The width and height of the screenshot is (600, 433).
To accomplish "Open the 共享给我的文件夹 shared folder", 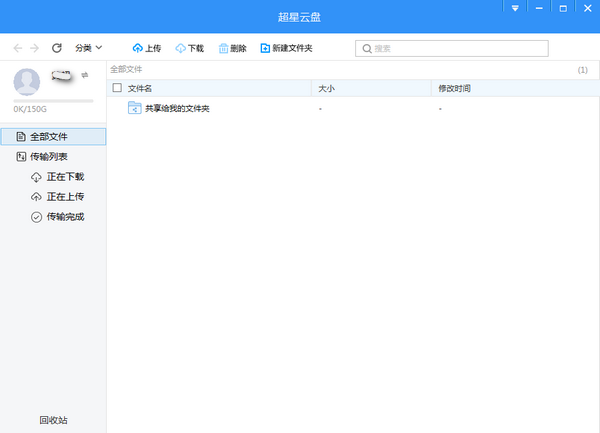I will coord(176,108).
